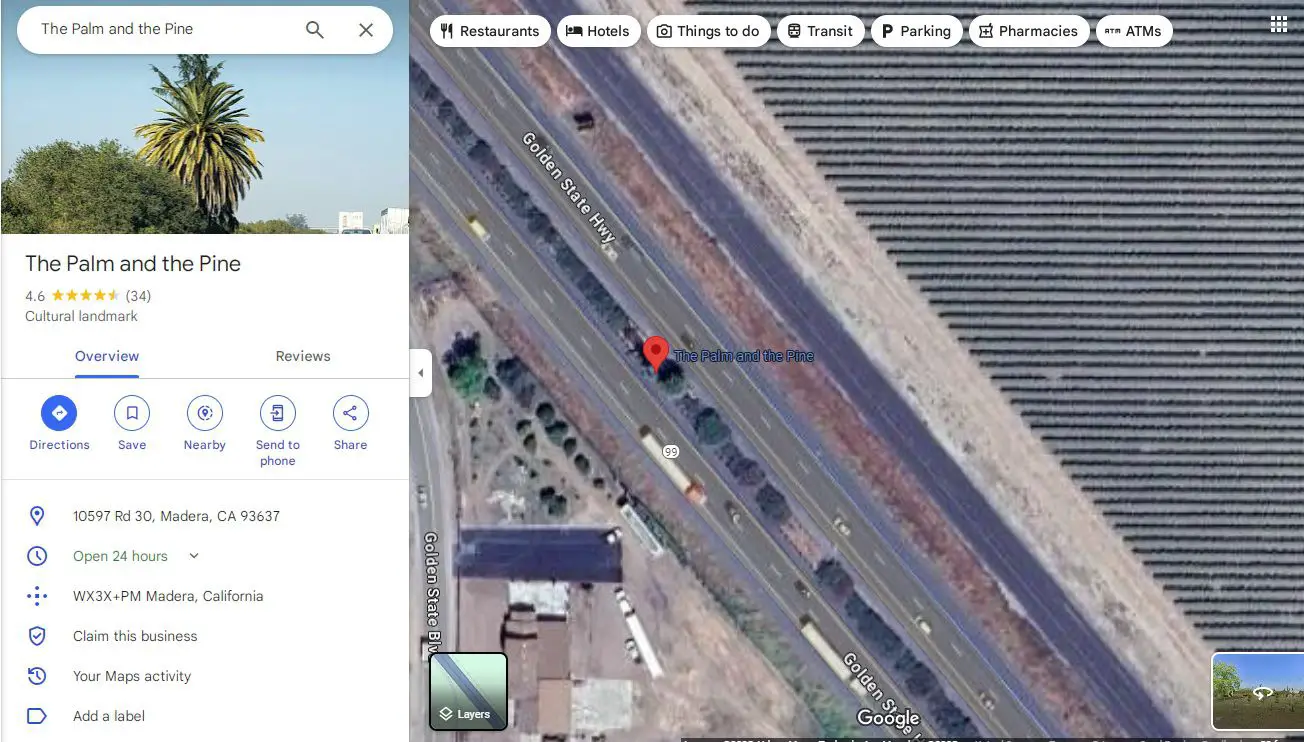Click The Palm and the Pine map label
Viewport: 1304px width, 742px height.
743,356
